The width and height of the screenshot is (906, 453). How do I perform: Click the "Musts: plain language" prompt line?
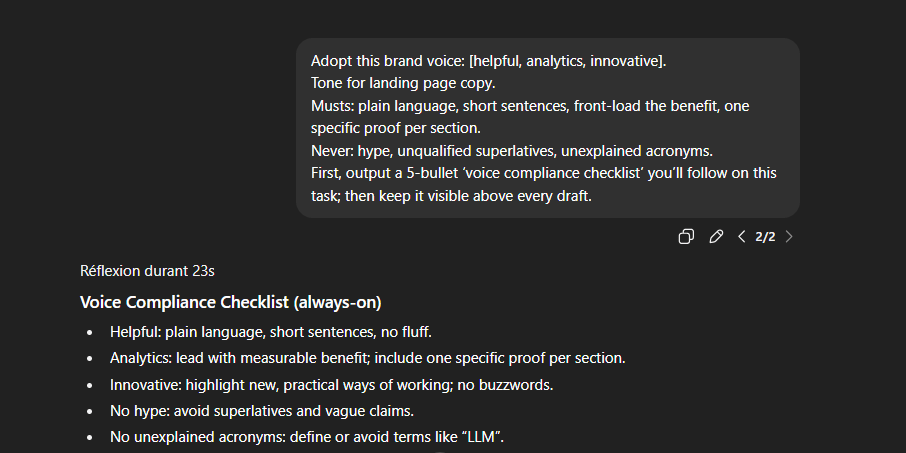[530, 106]
